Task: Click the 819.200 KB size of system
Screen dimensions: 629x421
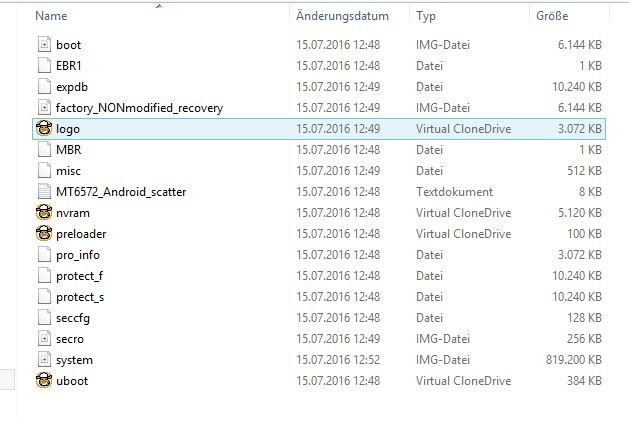Action: pos(574,360)
